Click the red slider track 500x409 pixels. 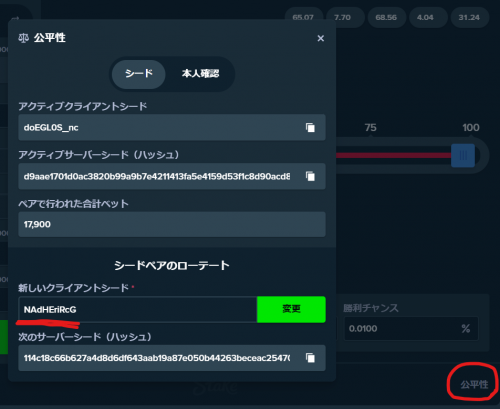point(393,155)
